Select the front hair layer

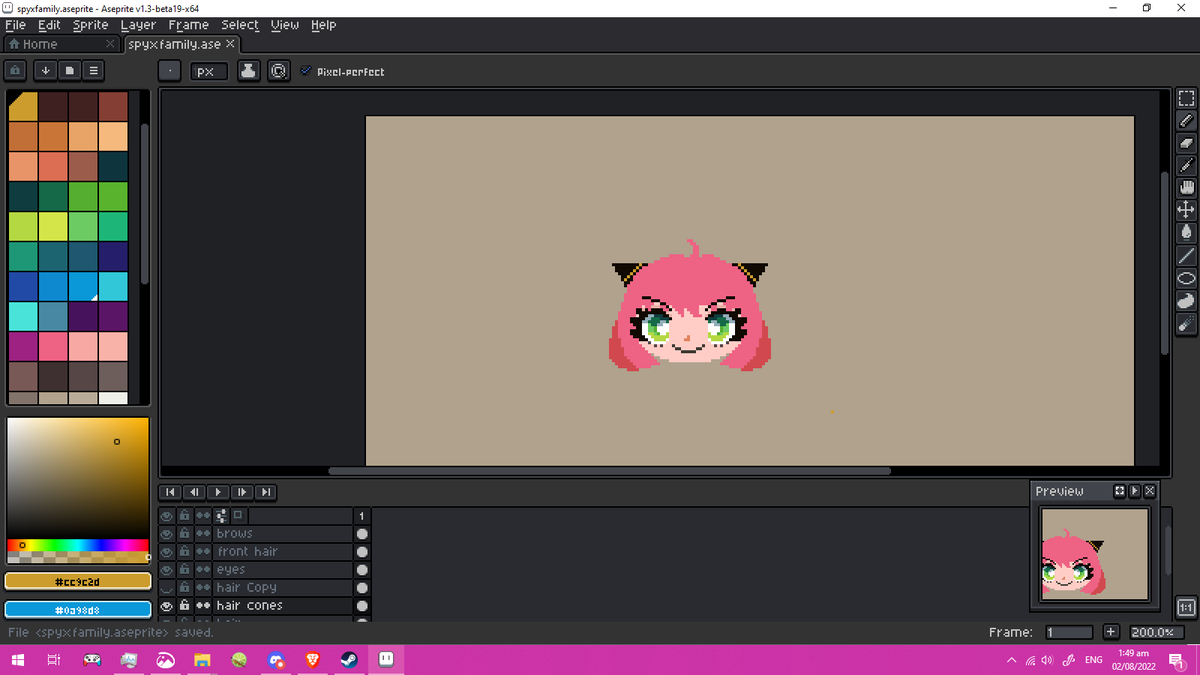(281, 552)
